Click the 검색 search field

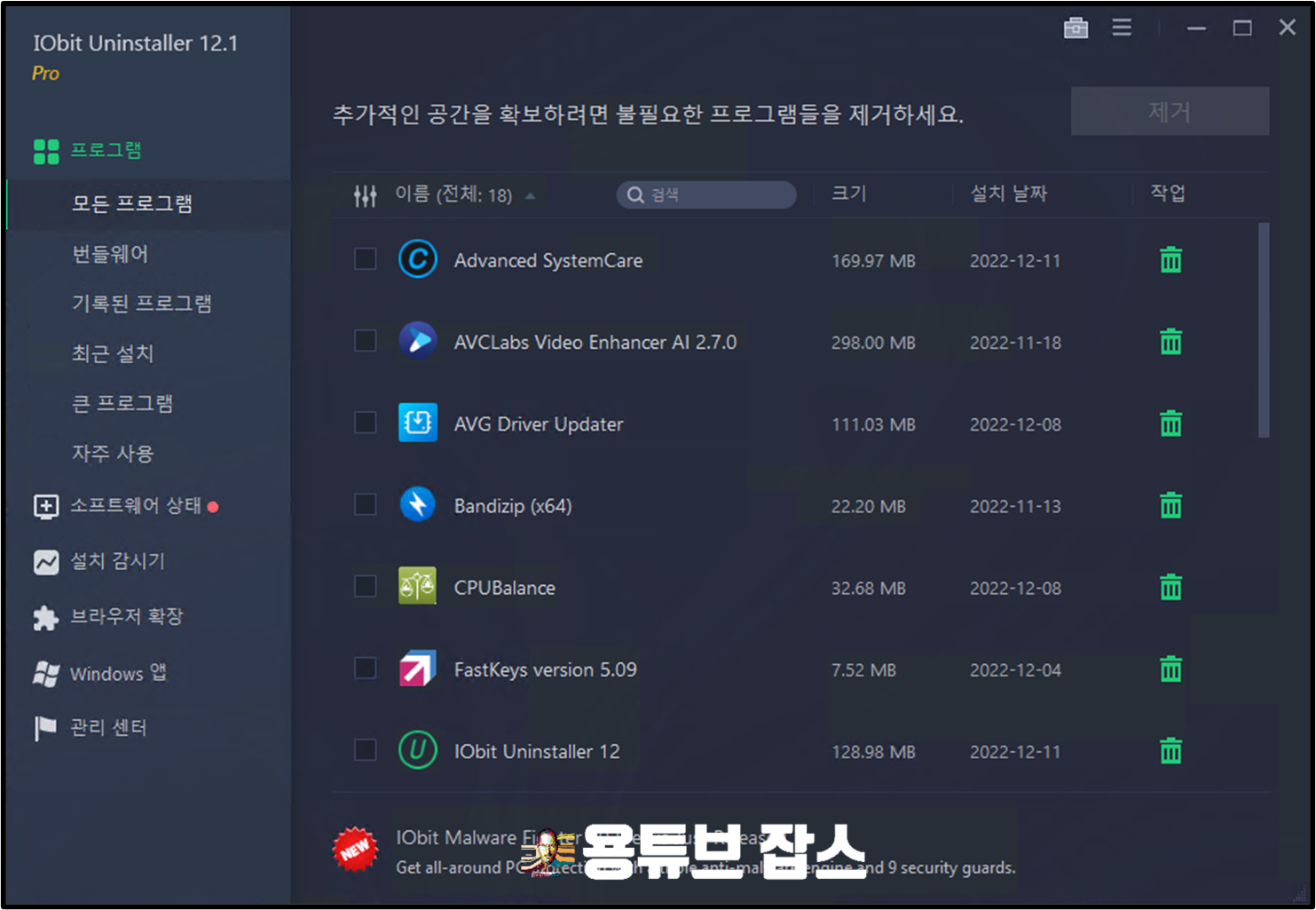click(x=706, y=194)
